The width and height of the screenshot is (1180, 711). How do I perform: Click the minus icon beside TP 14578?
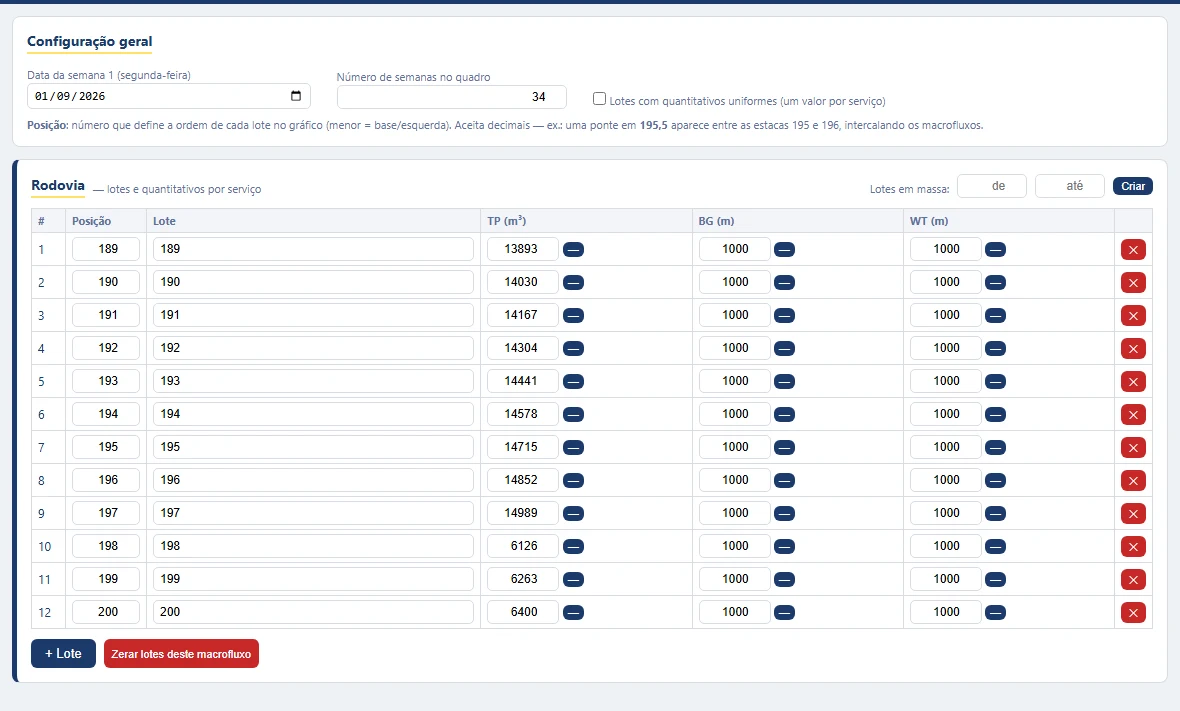[x=573, y=415]
